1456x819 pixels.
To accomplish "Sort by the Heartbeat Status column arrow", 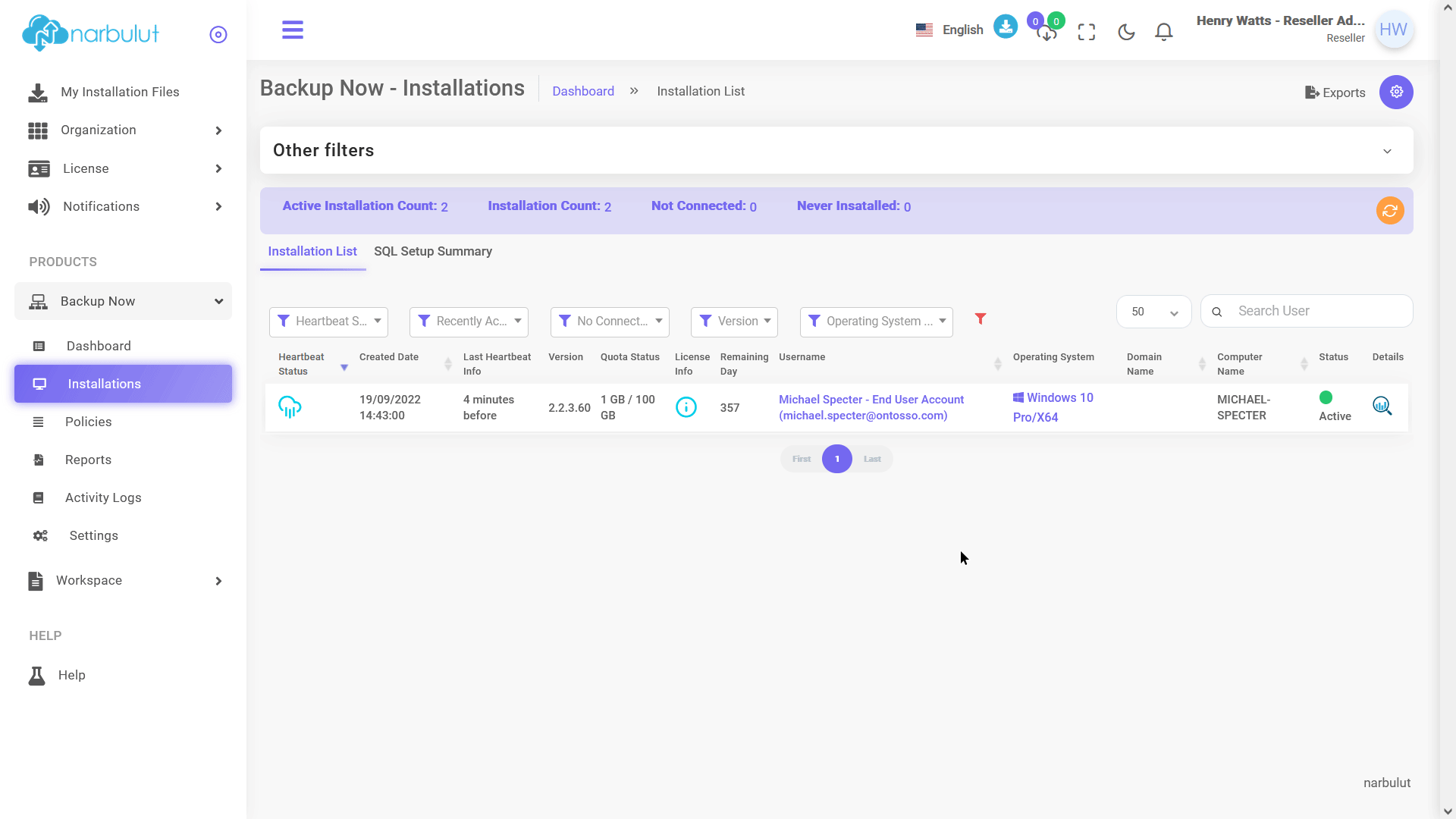I will (x=344, y=368).
